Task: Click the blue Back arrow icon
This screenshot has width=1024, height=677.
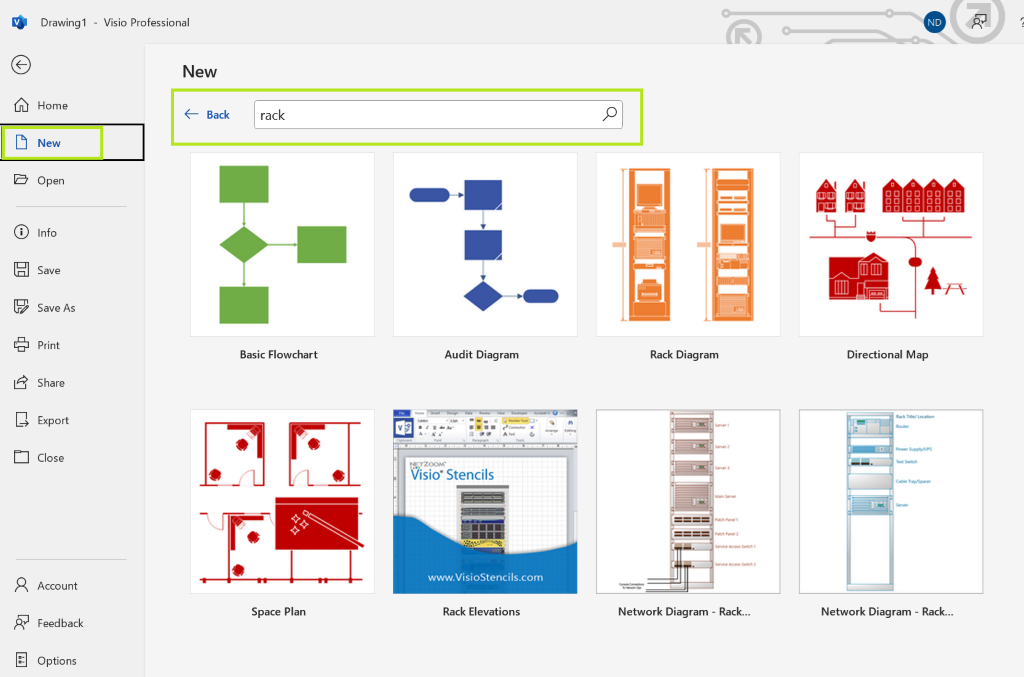Action: click(191, 114)
